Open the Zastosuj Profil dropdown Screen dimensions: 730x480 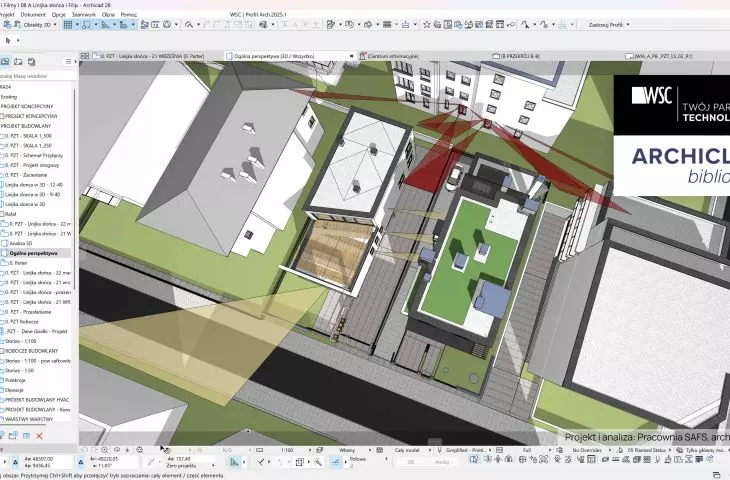[609, 25]
